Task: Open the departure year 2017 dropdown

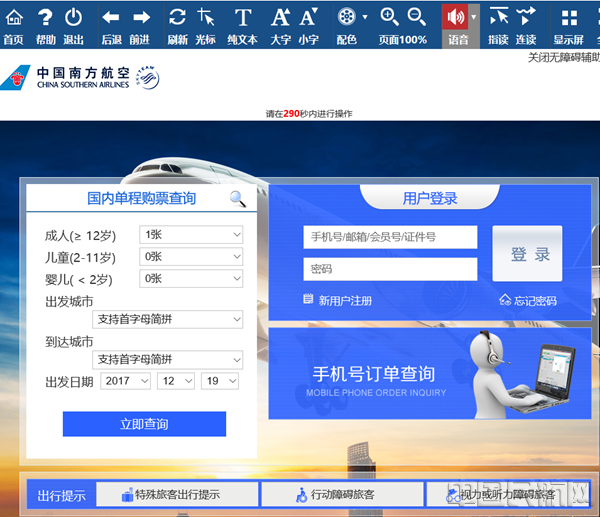Action: [x=126, y=381]
